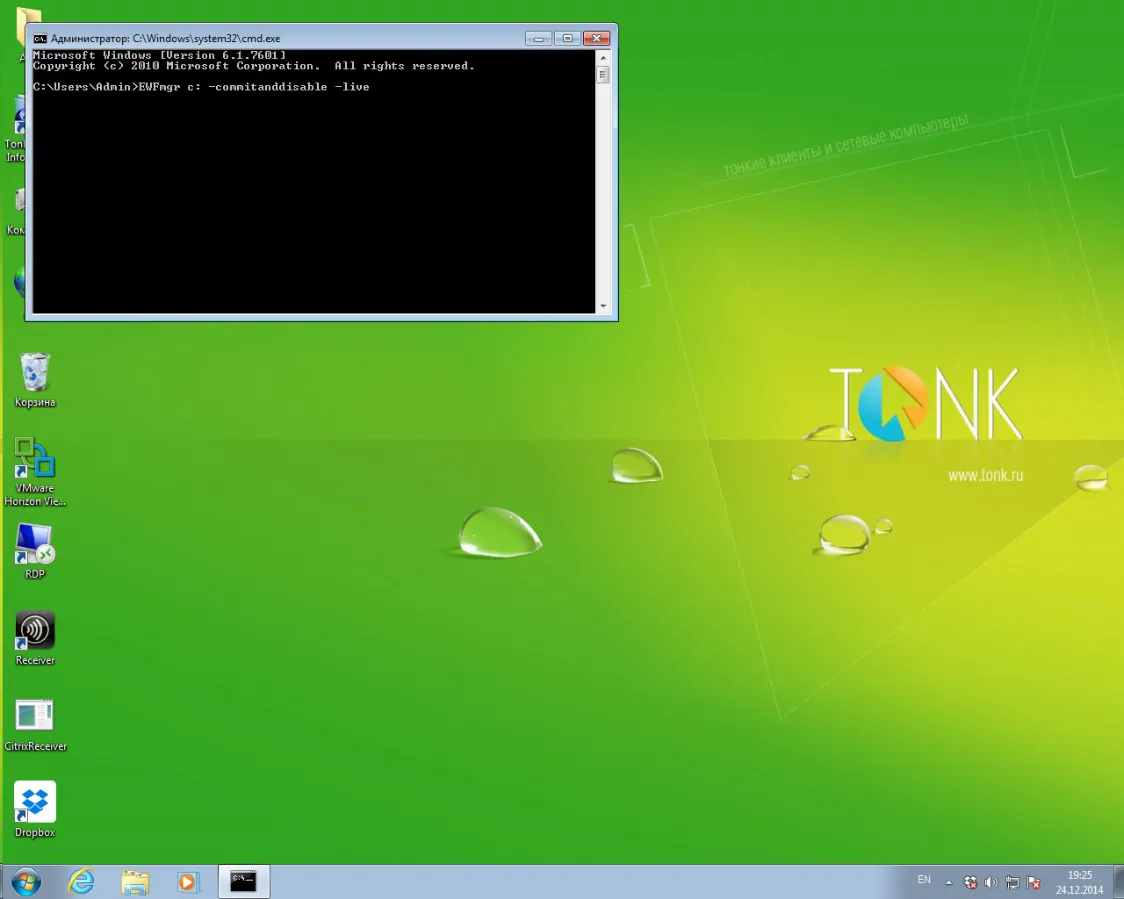This screenshot has width=1124, height=899.
Task: Open the Recycle Bin (Корзина) desktop icon
Action: point(34,380)
